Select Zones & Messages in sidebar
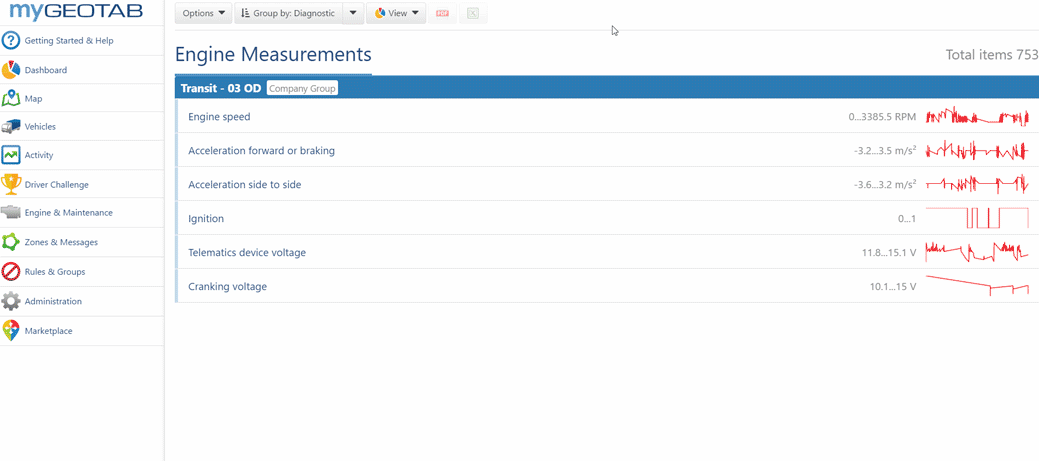Screen dimensions: 1039x461 click(x=61, y=242)
